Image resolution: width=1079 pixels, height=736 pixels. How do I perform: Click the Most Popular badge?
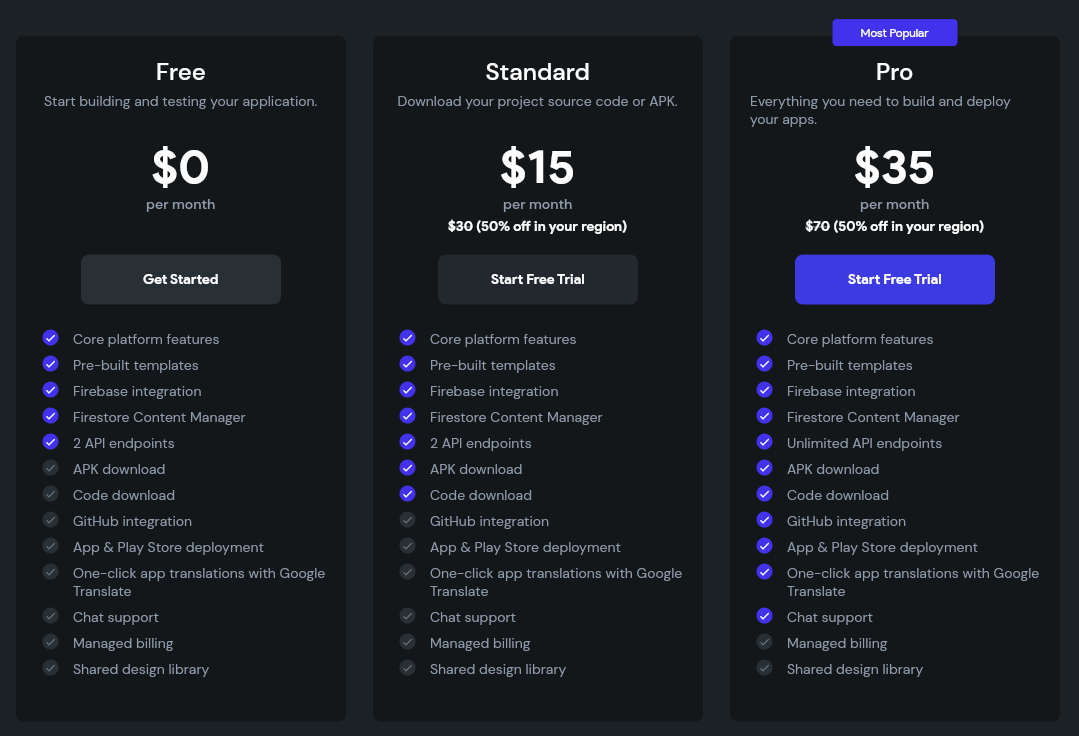click(x=894, y=32)
